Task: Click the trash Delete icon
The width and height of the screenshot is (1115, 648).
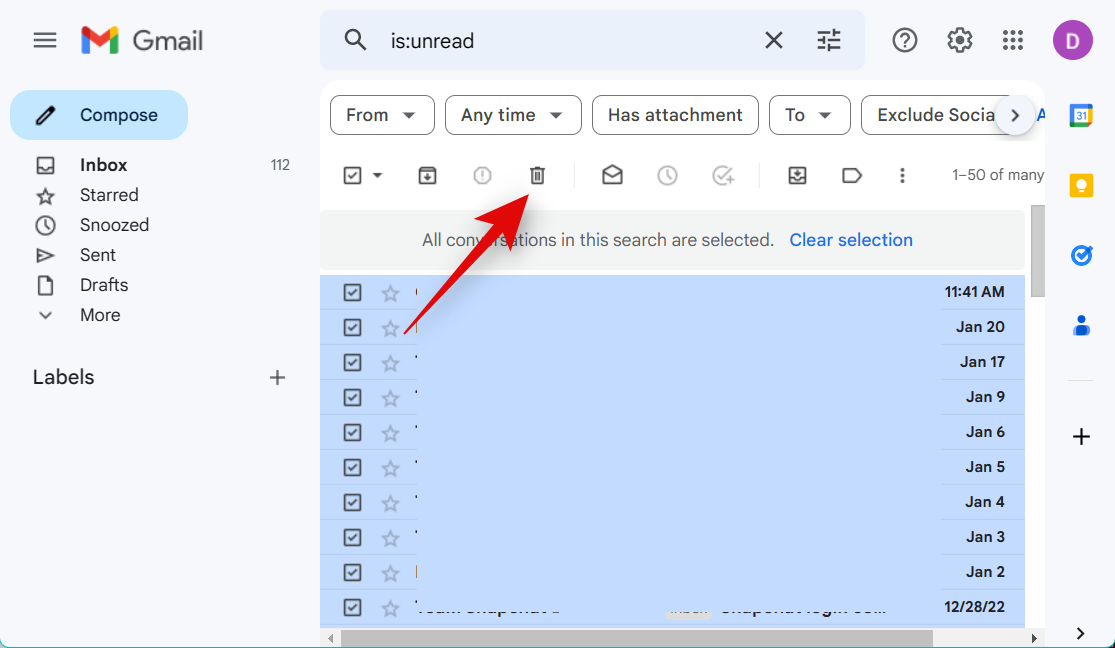Action: pos(537,176)
